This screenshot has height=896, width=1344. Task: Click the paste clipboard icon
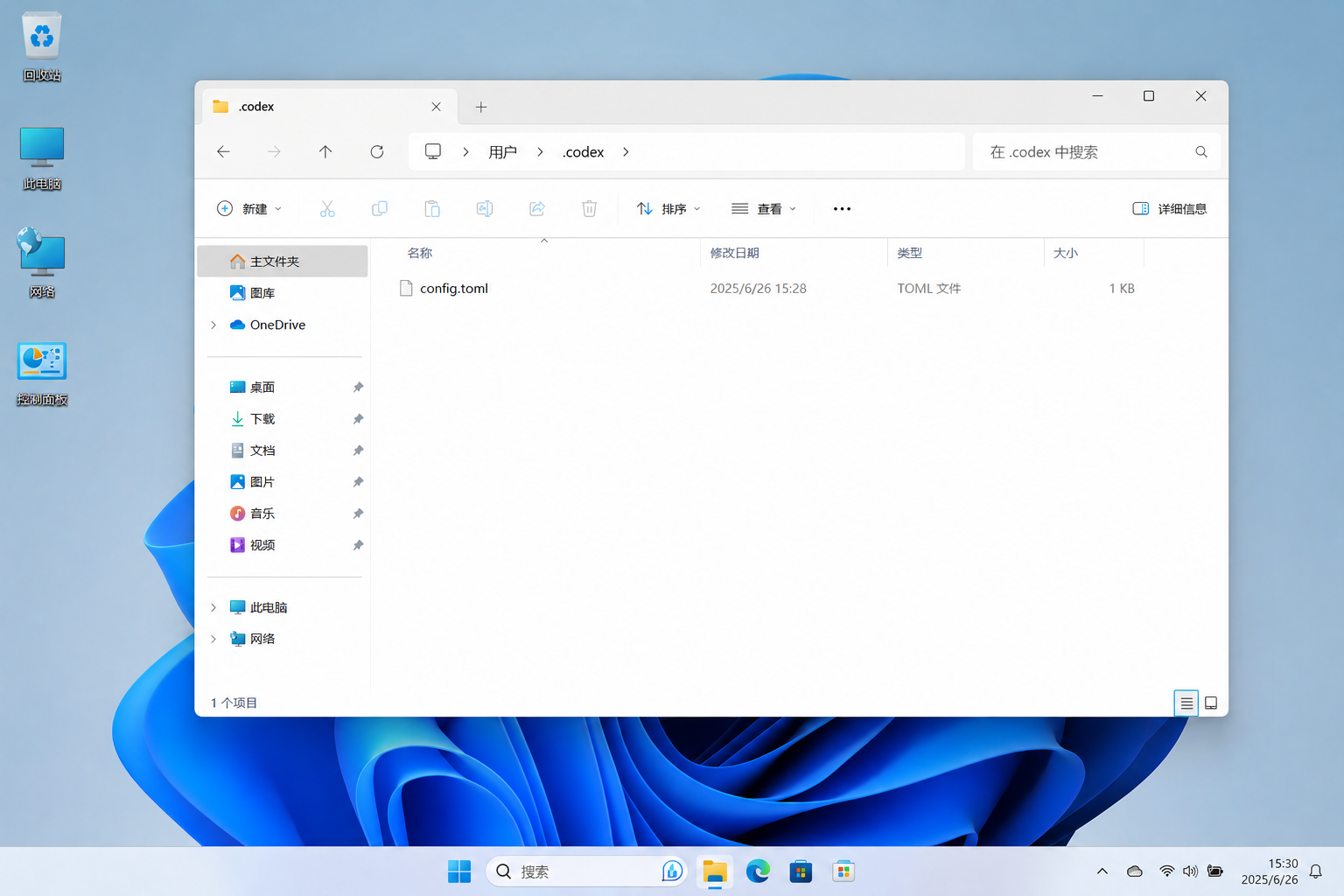432,208
